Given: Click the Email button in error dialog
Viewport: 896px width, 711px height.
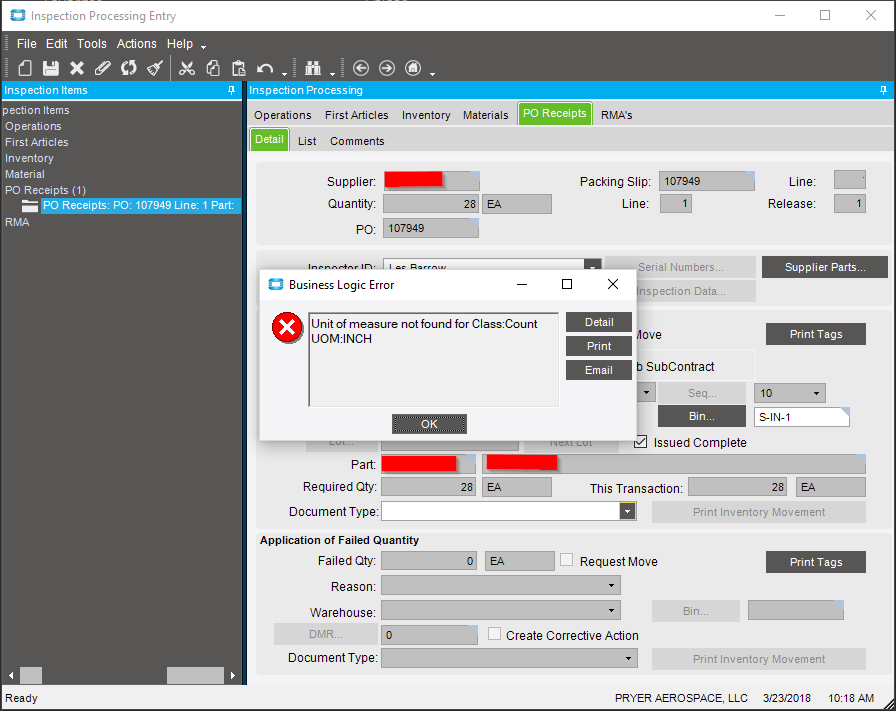Looking at the screenshot, I should click(x=599, y=370).
